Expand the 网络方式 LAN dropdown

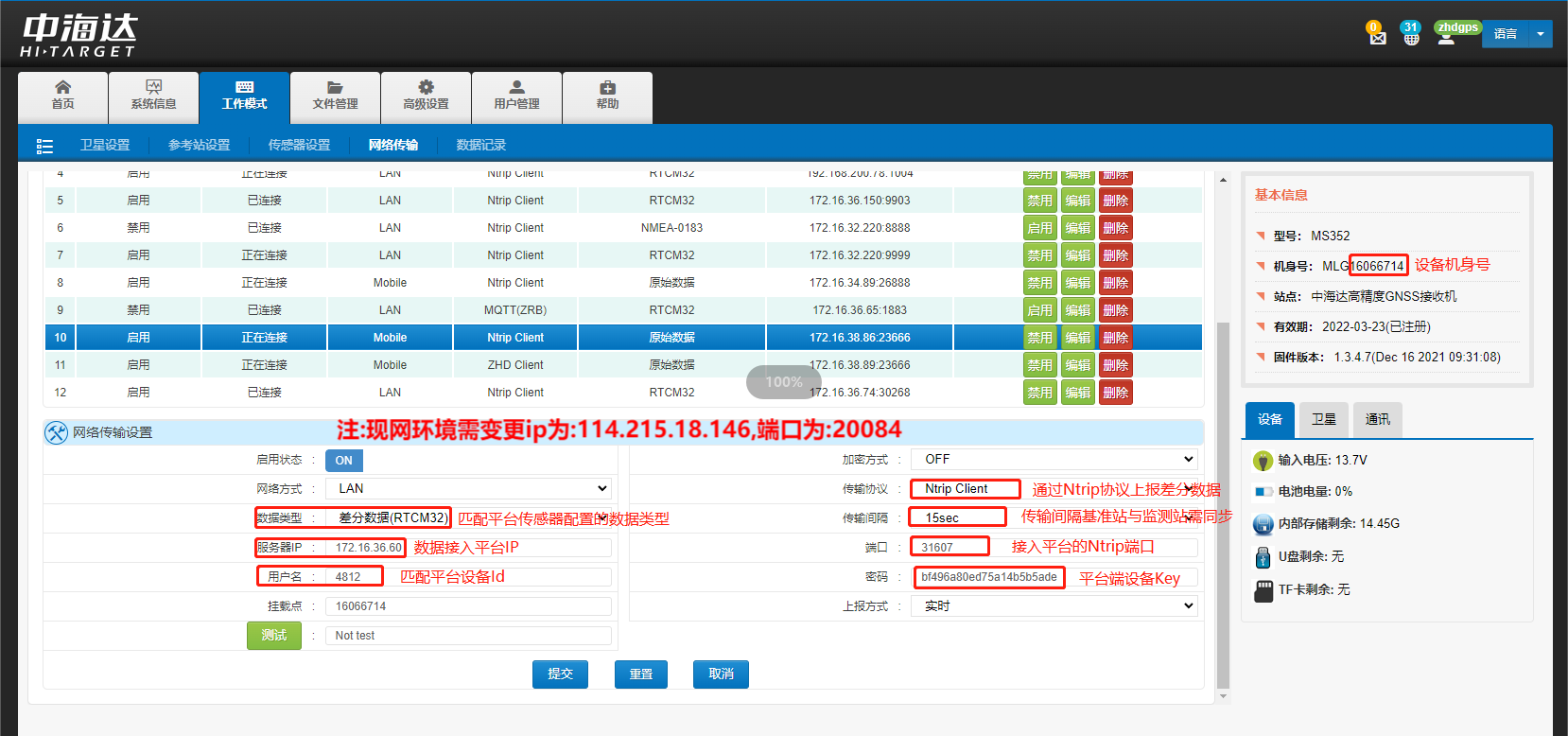(x=468, y=489)
